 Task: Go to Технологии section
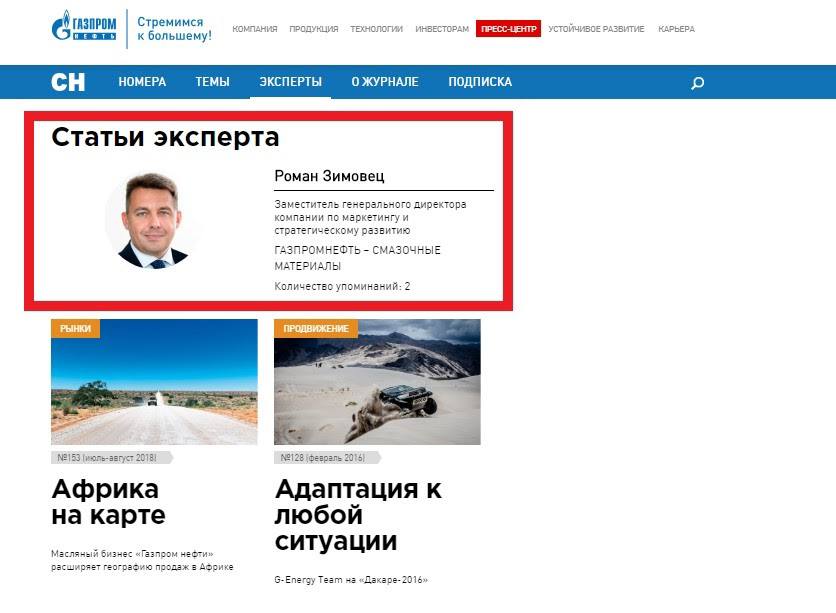click(x=376, y=29)
